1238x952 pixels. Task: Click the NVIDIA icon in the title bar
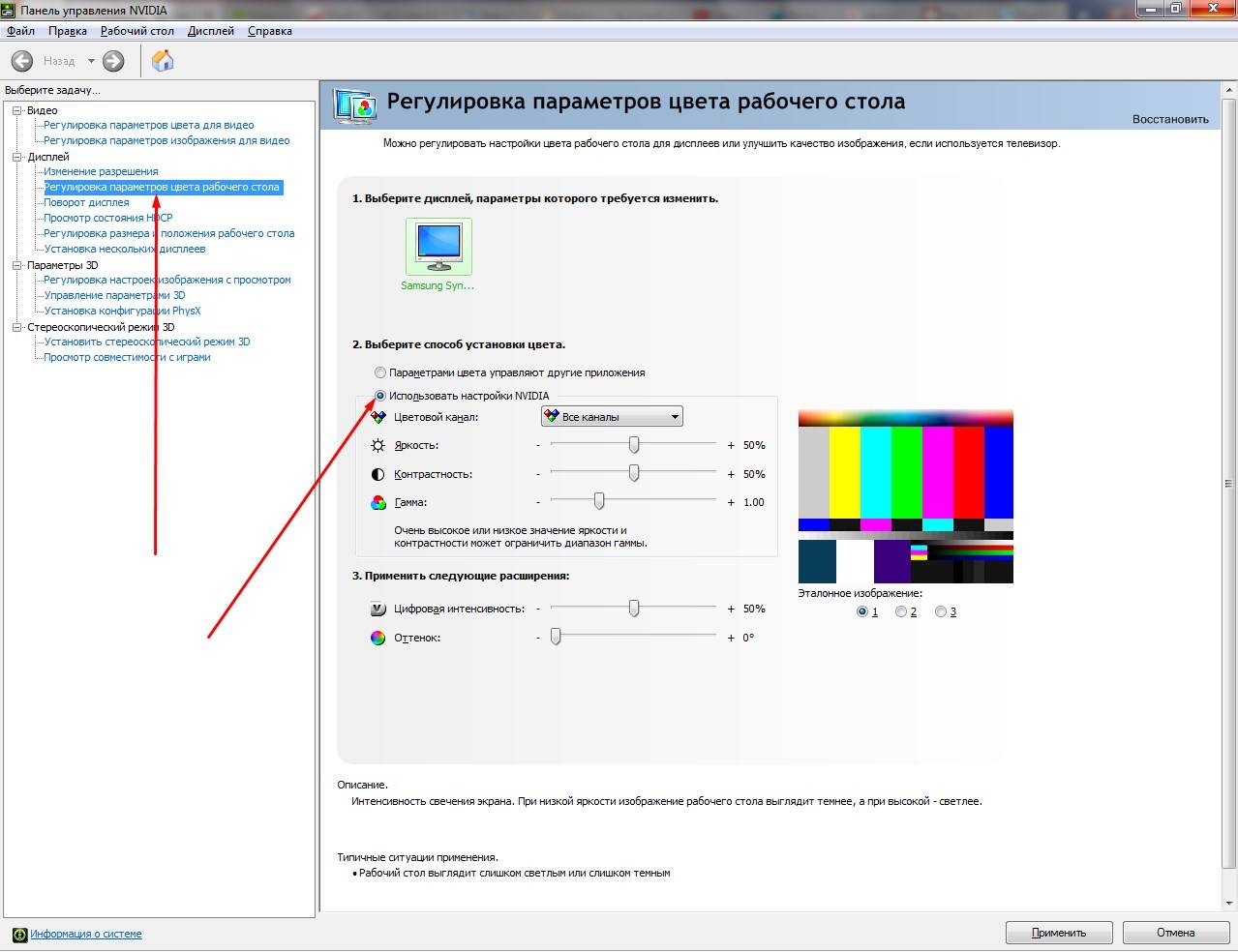click(9, 10)
